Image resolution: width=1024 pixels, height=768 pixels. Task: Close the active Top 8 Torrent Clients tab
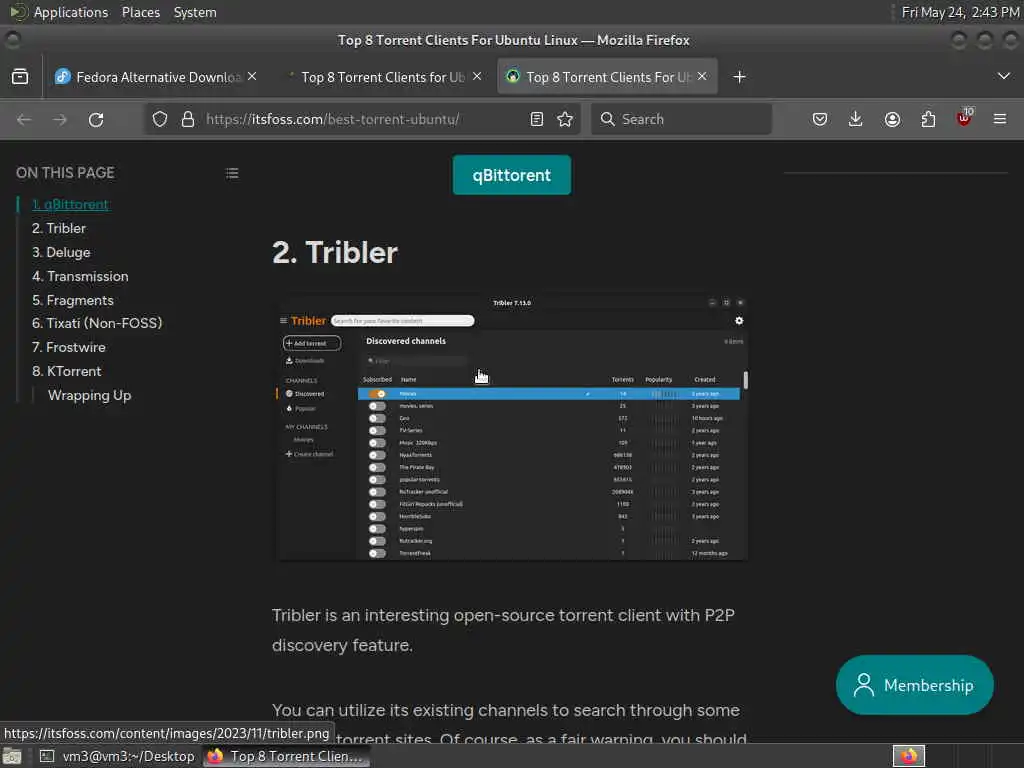pyautogui.click(x=702, y=76)
